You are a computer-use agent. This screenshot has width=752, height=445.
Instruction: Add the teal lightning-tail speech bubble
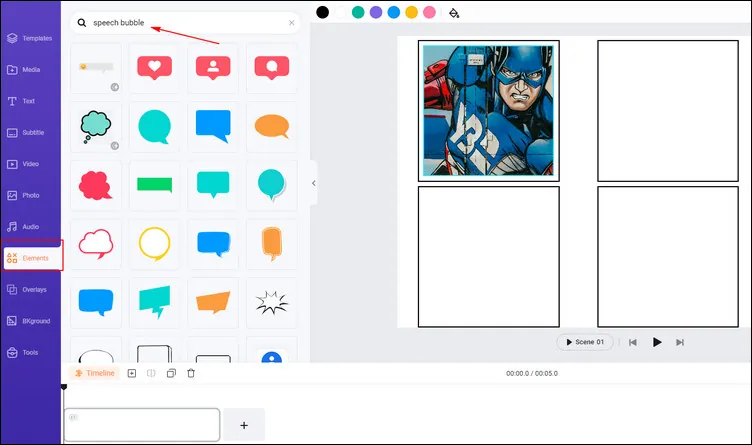pos(154,303)
